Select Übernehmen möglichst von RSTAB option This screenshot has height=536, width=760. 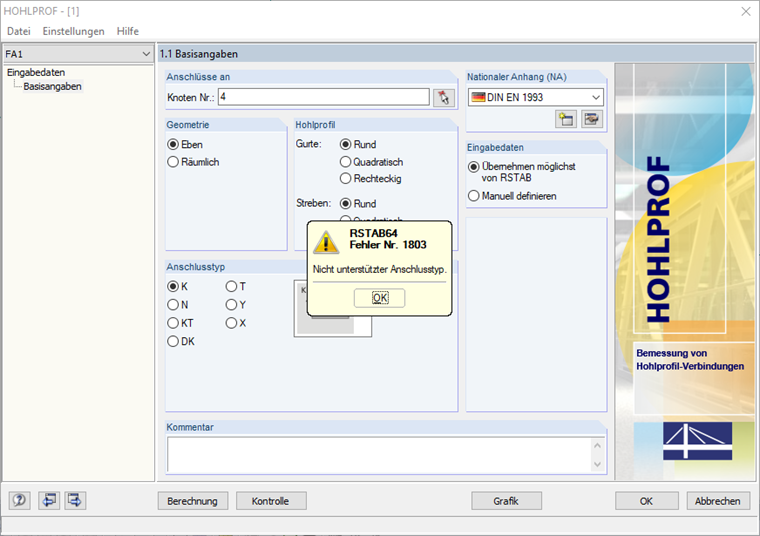point(522,172)
